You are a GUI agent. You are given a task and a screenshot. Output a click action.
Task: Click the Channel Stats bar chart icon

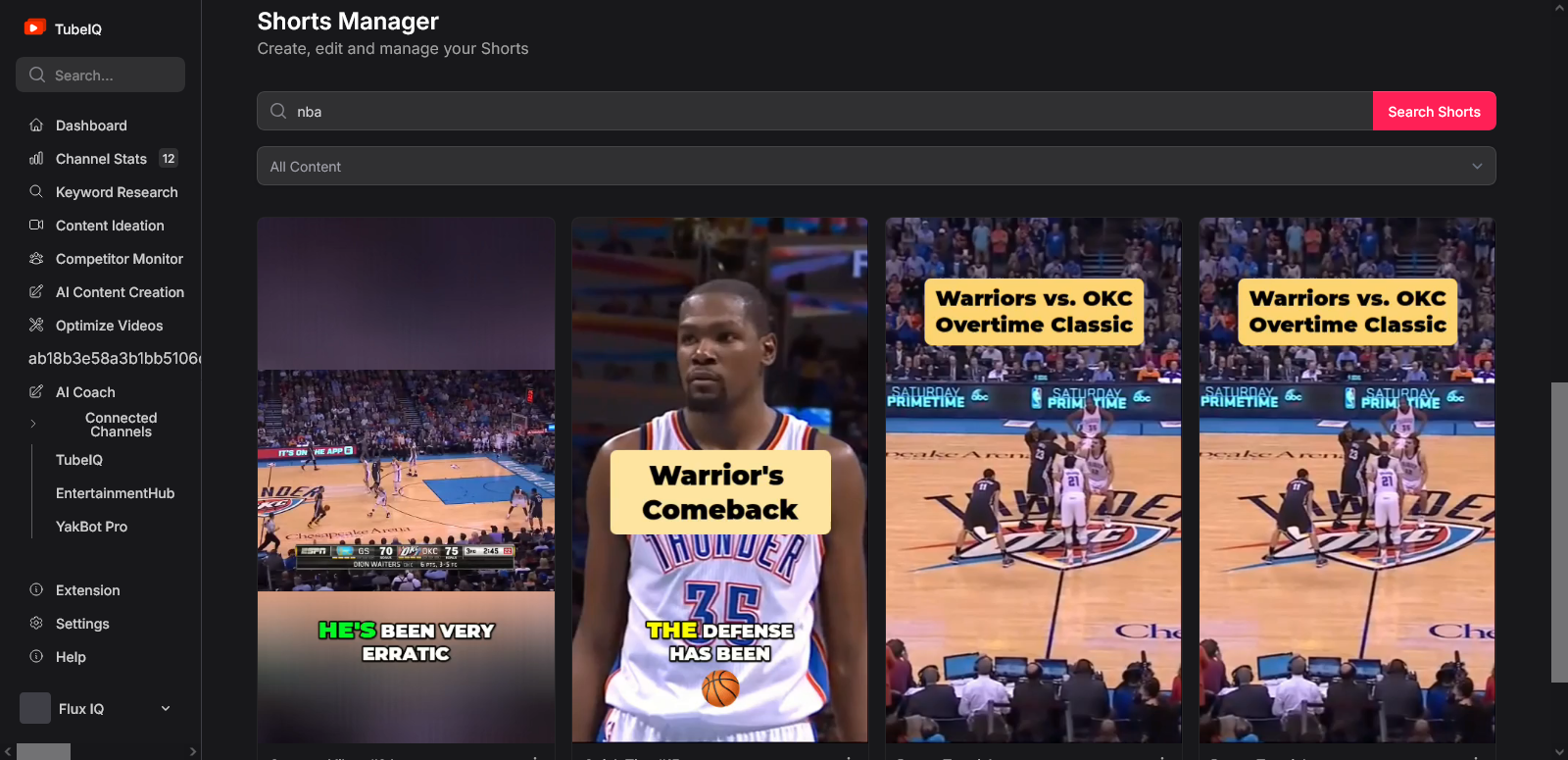pos(36,159)
